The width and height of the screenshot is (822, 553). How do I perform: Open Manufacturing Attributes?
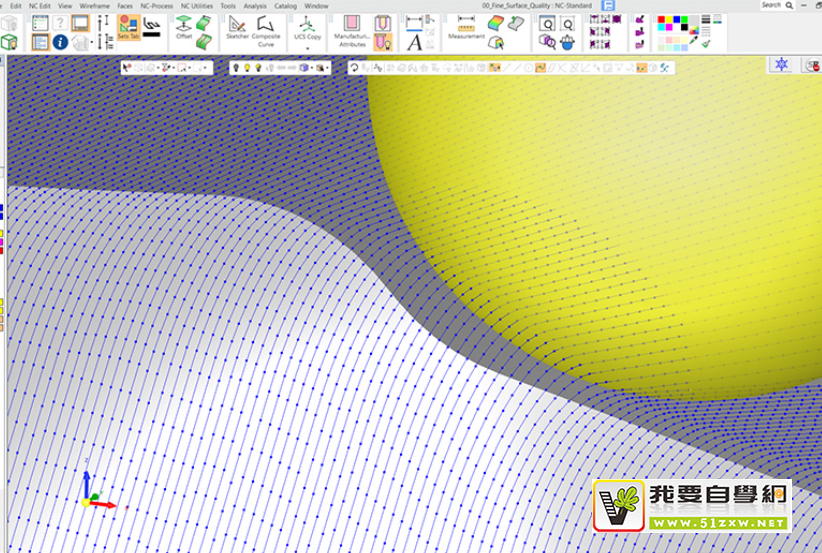(351, 28)
